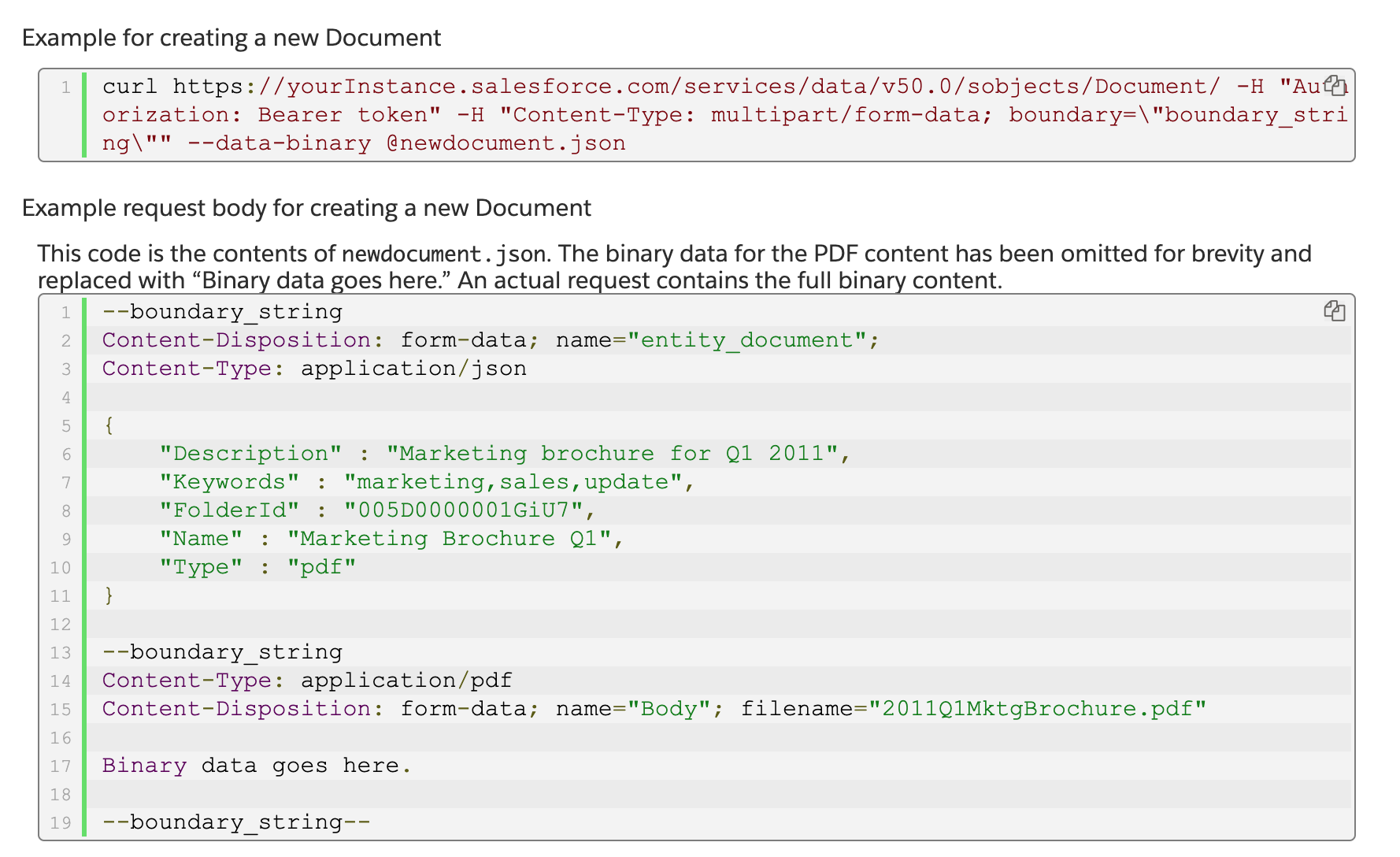1400x857 pixels.
Task: Copy the curl command code block
Action: click(1335, 85)
